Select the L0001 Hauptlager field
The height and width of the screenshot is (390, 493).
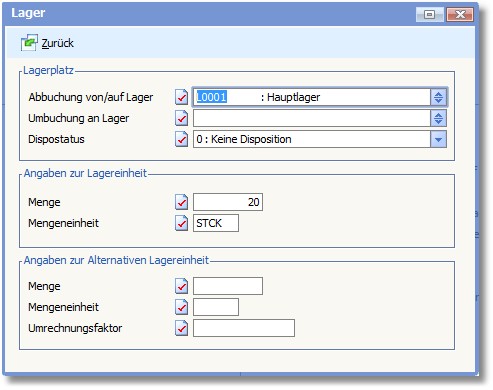click(312, 97)
